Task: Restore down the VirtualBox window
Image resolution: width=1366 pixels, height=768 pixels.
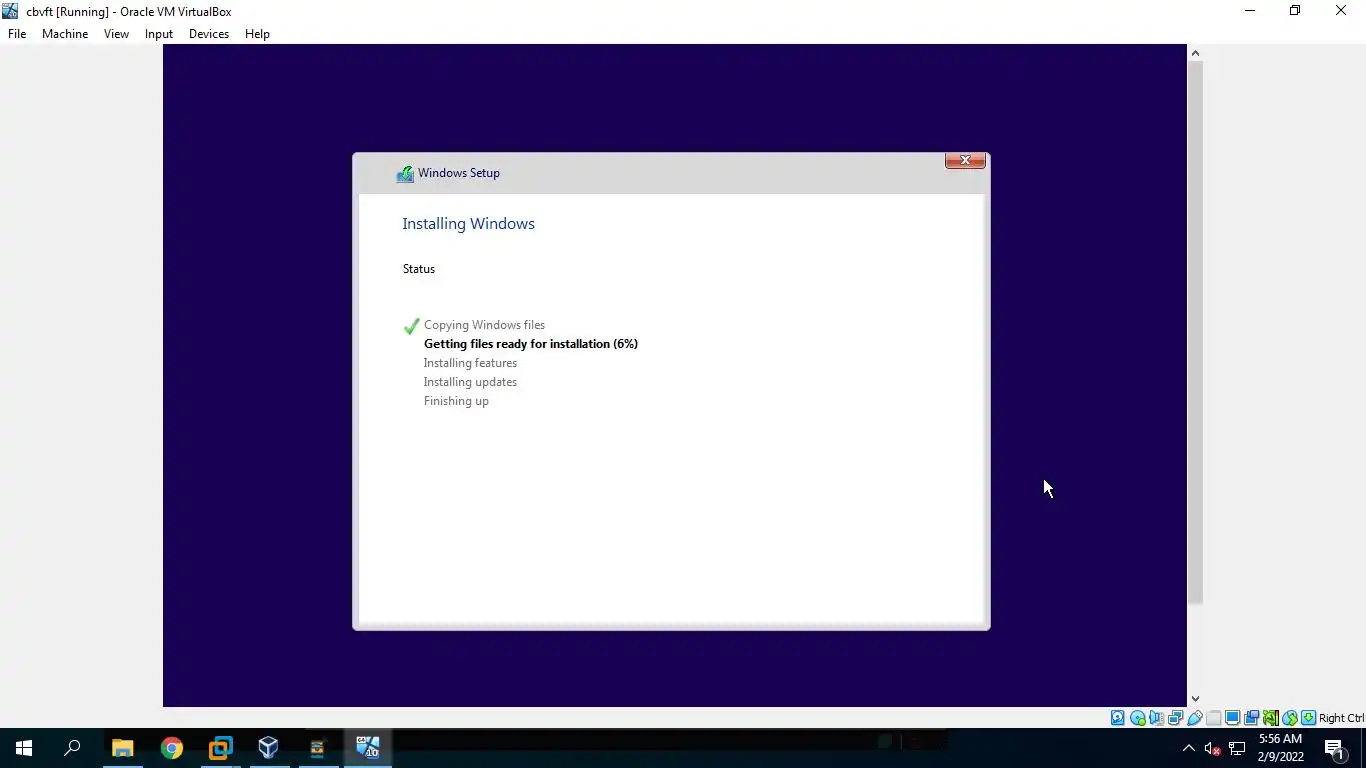Action: pyautogui.click(x=1295, y=11)
